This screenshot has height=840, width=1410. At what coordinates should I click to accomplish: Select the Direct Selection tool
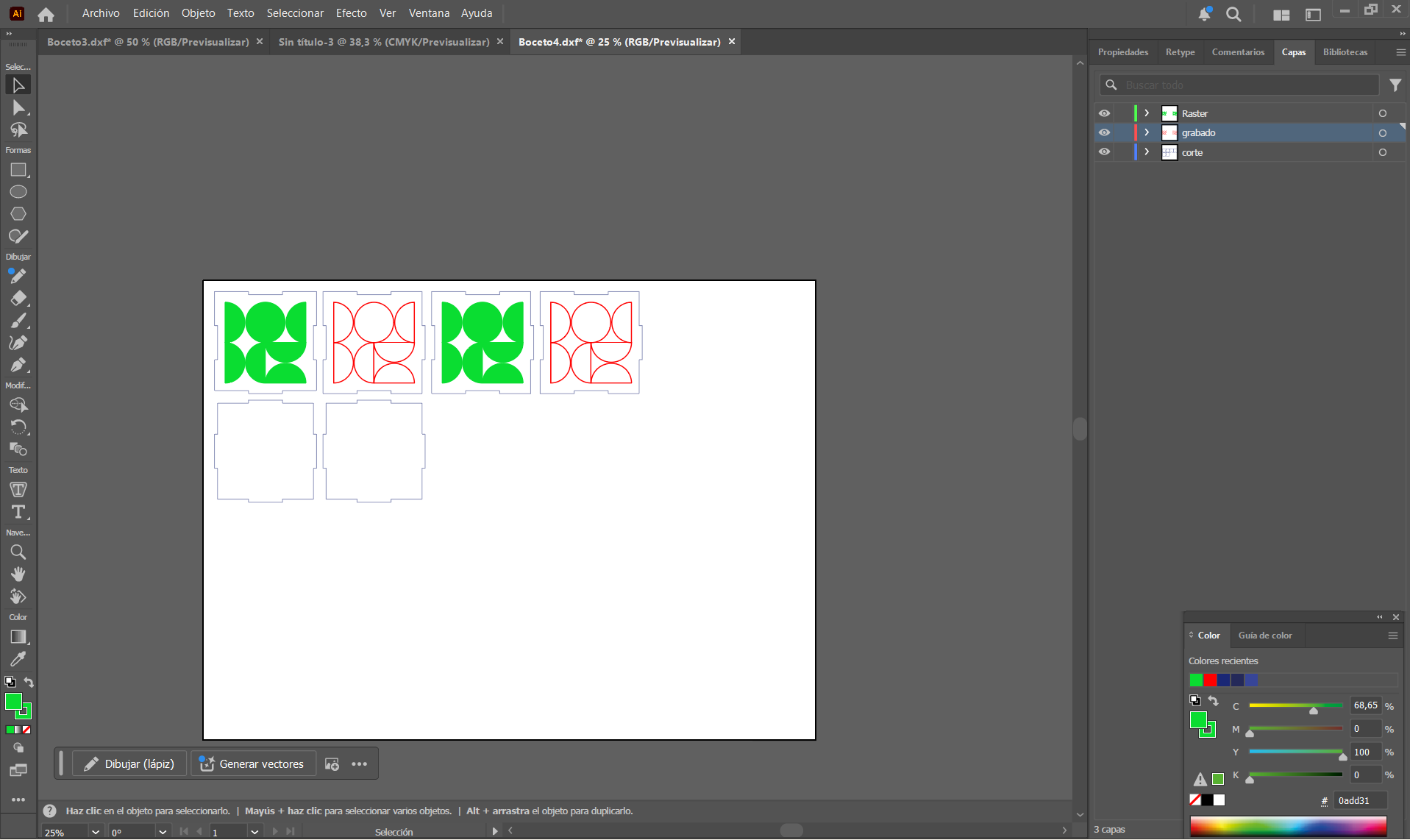(18, 108)
